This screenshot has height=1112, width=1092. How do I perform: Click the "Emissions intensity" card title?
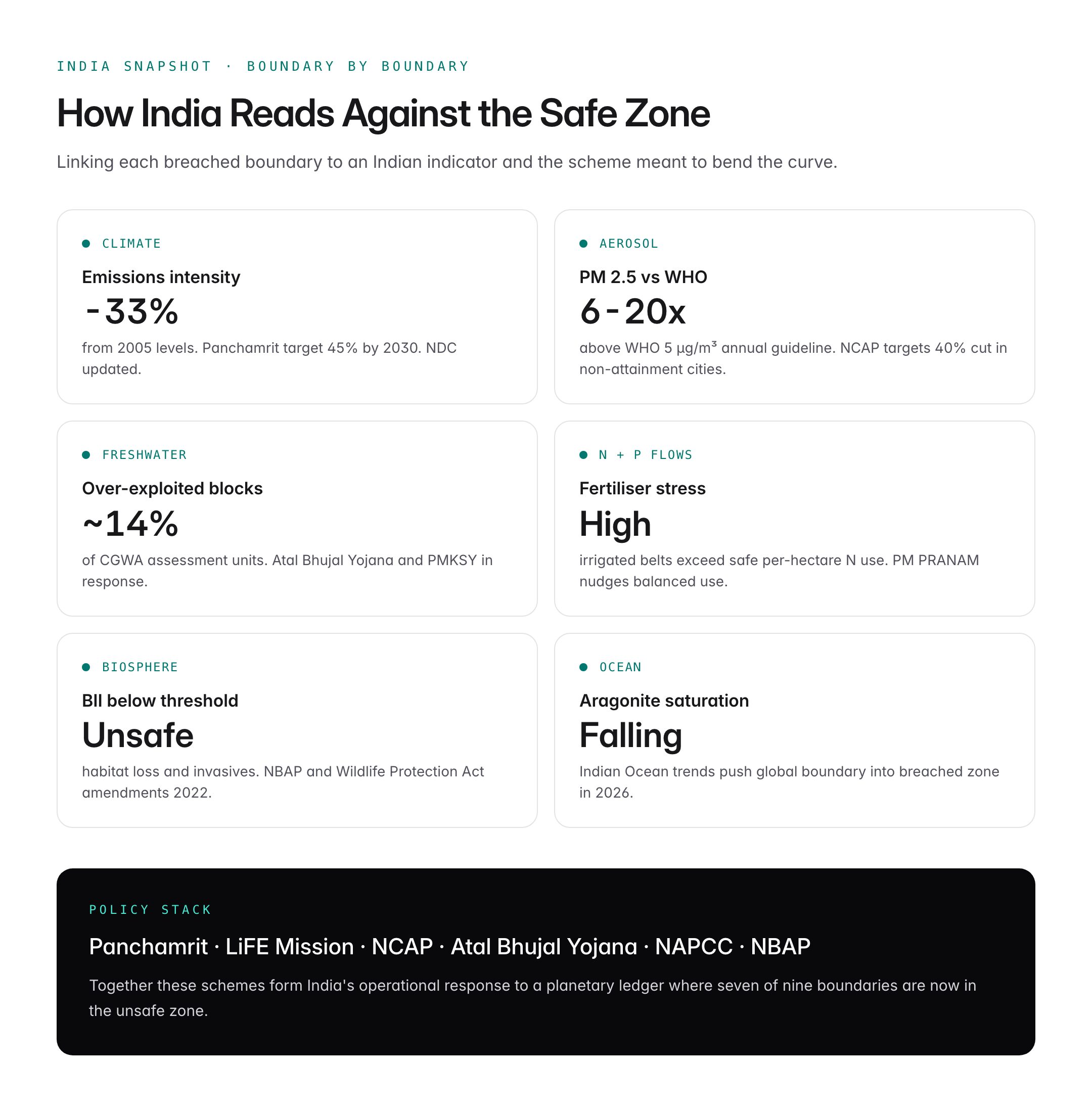161,277
